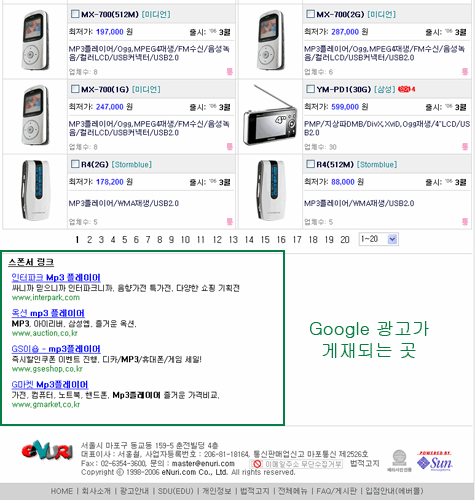
Task: Click pink icon in R4(2G) row
Action: [230, 222]
